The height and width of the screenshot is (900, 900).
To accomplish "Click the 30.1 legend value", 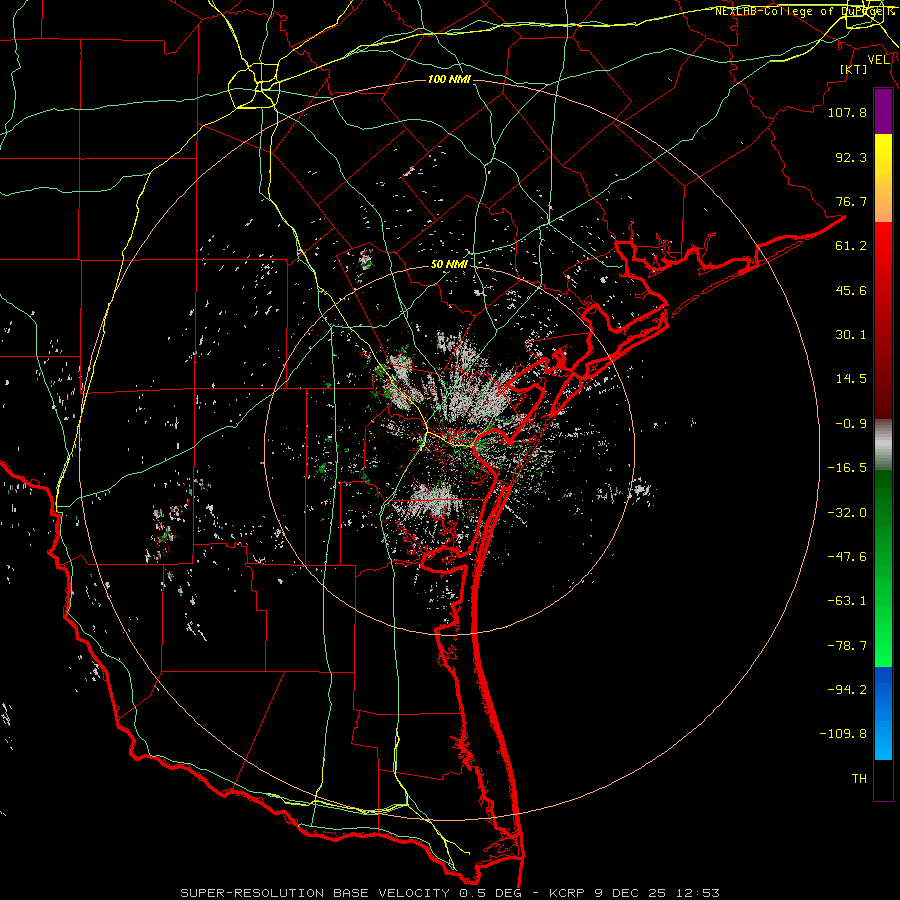I will 851,335.
